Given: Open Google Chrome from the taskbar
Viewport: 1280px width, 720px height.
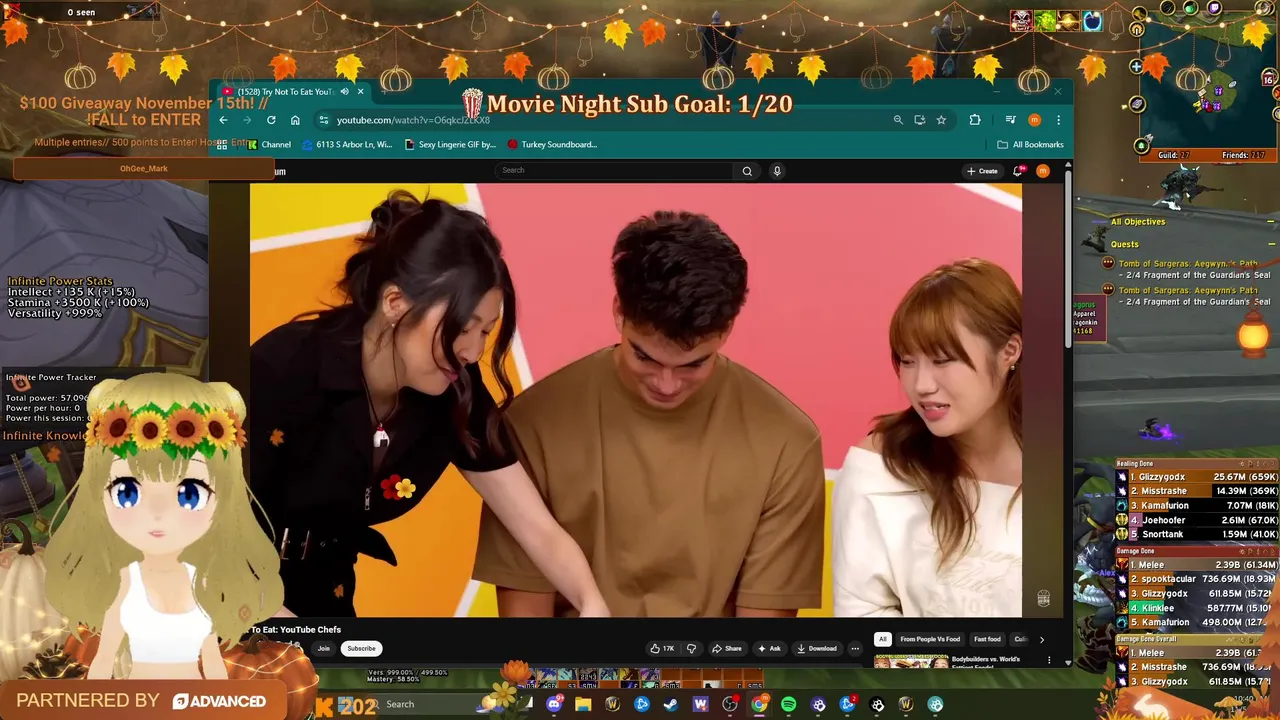Looking at the screenshot, I should point(760,704).
